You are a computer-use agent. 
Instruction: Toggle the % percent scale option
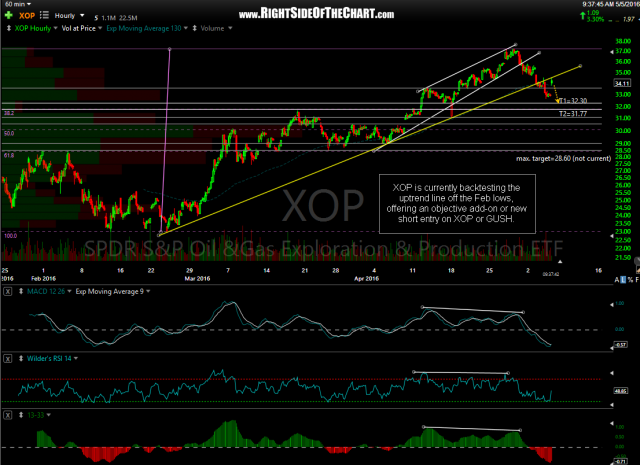coord(630,280)
